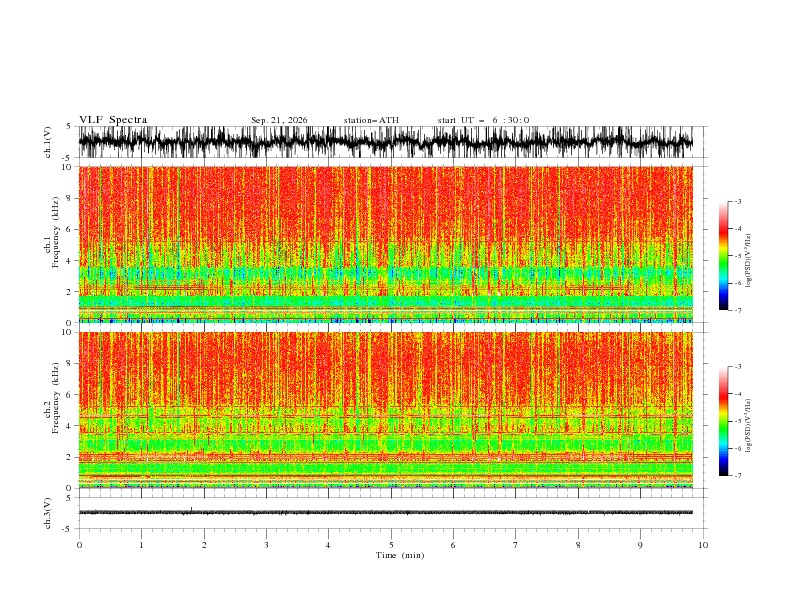Viewport: 792px width, 612px height.
Task: Click the upper PSD color scale bar
Action: [x=723, y=256]
